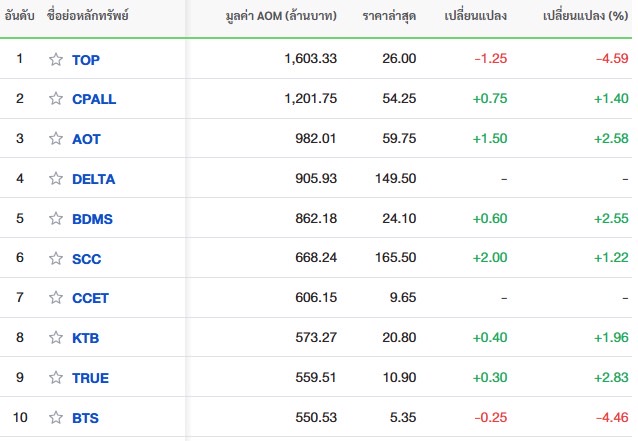Mark KTB with the star icon

(x=56, y=337)
